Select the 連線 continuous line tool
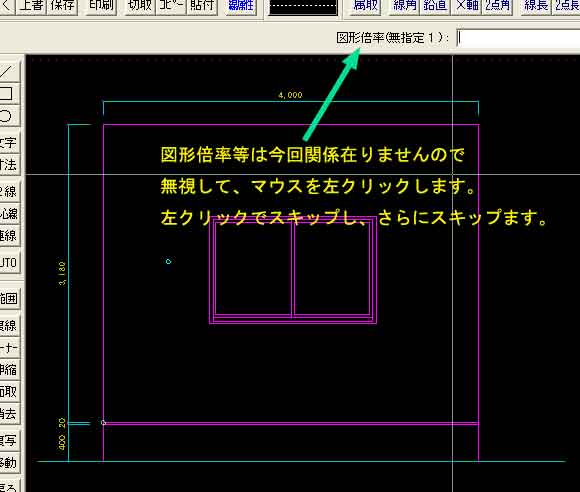Screen dimensions: 580x492 pyautogui.click(x=8, y=236)
